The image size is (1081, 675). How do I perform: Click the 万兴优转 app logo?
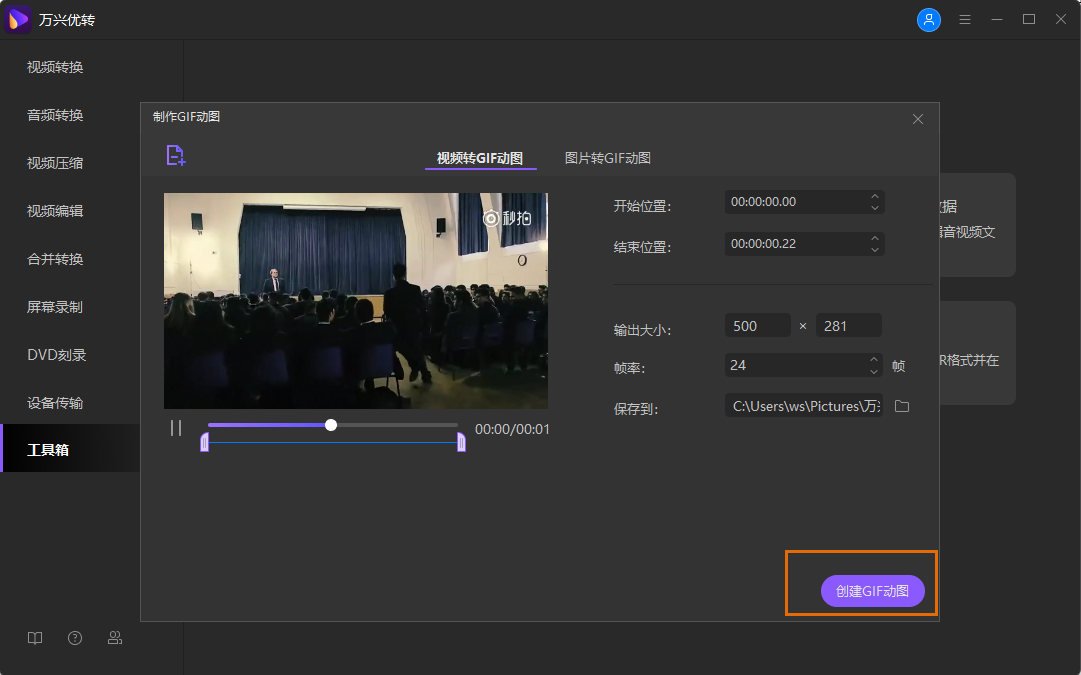tap(17, 19)
